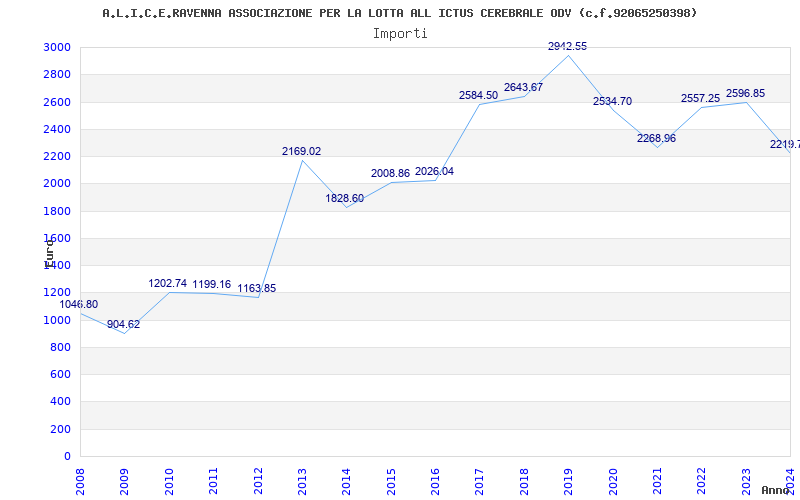Select the Importi subtitle text
The image size is (800, 500).
(400, 34)
